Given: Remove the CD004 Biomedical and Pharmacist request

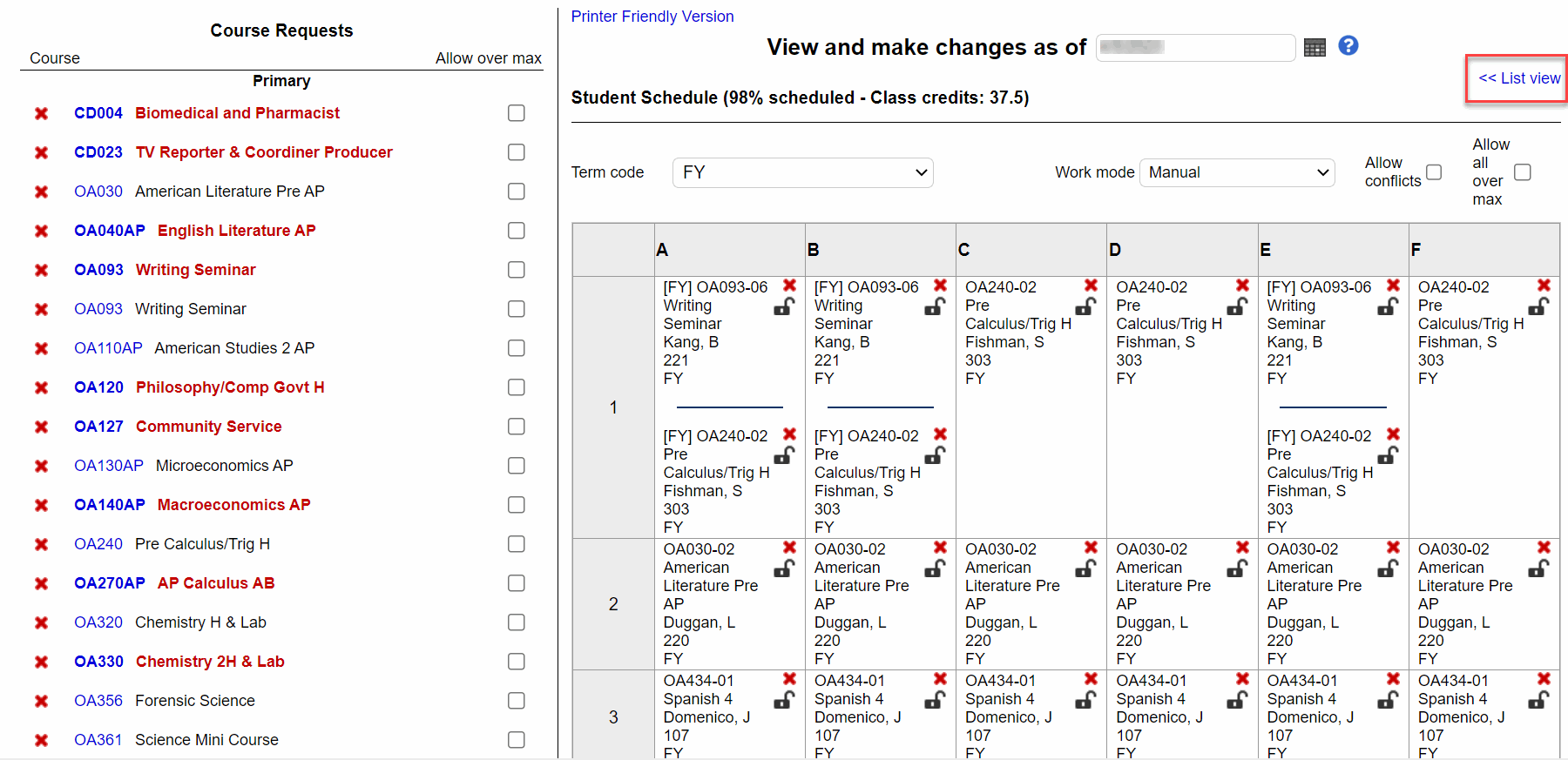Looking at the screenshot, I should click(41, 112).
